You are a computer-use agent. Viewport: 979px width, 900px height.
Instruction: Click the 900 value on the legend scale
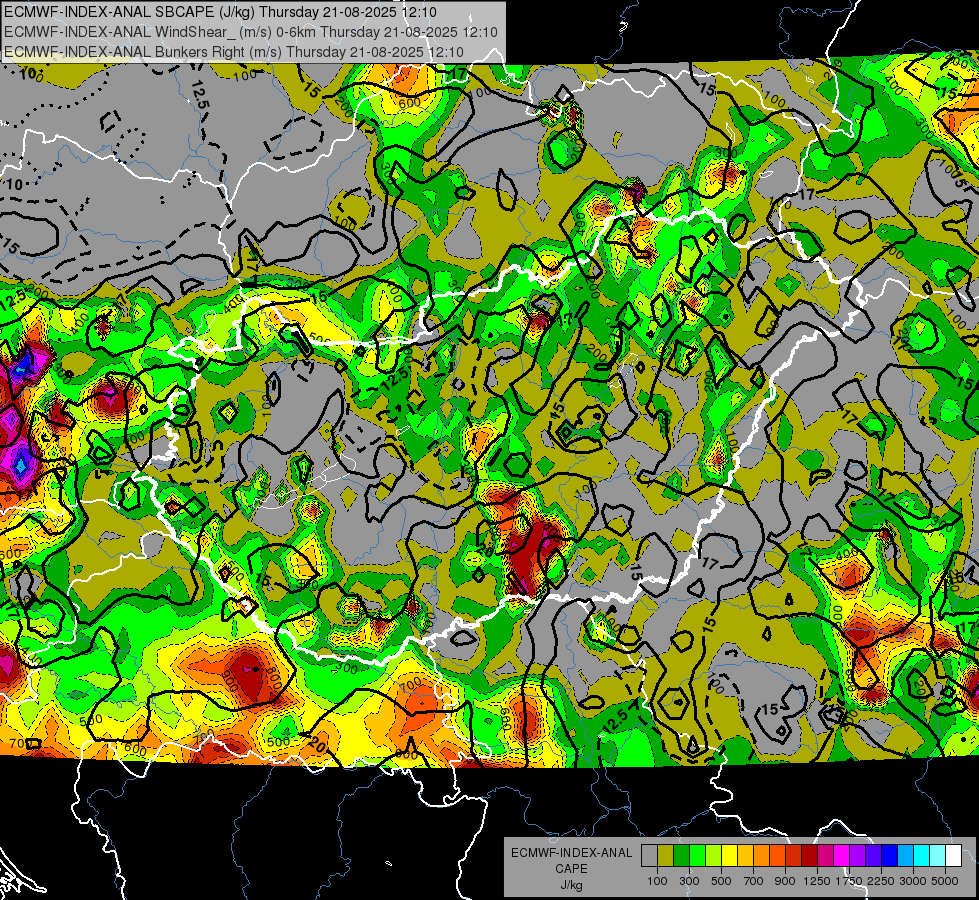[785, 881]
